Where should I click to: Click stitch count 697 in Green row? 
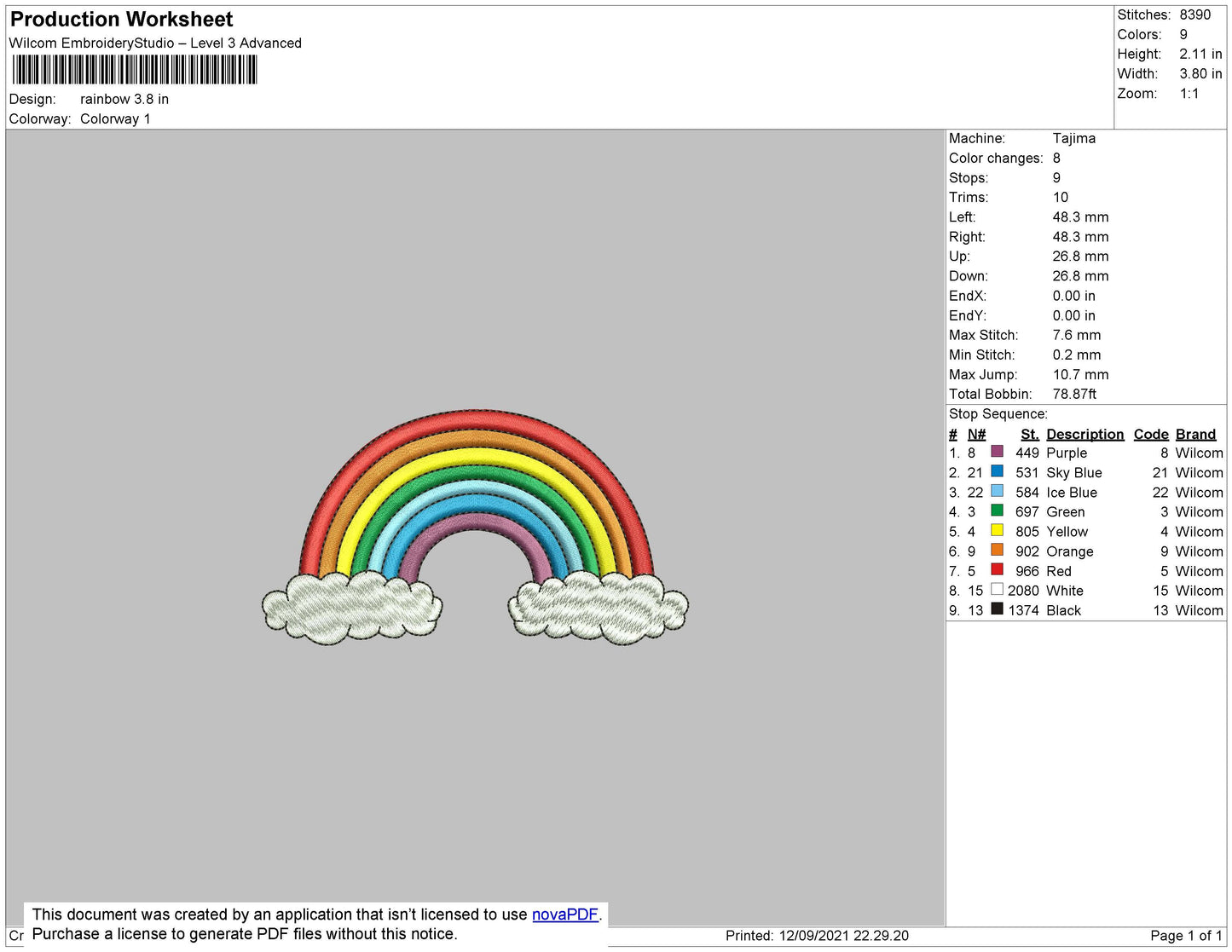(x=1027, y=511)
